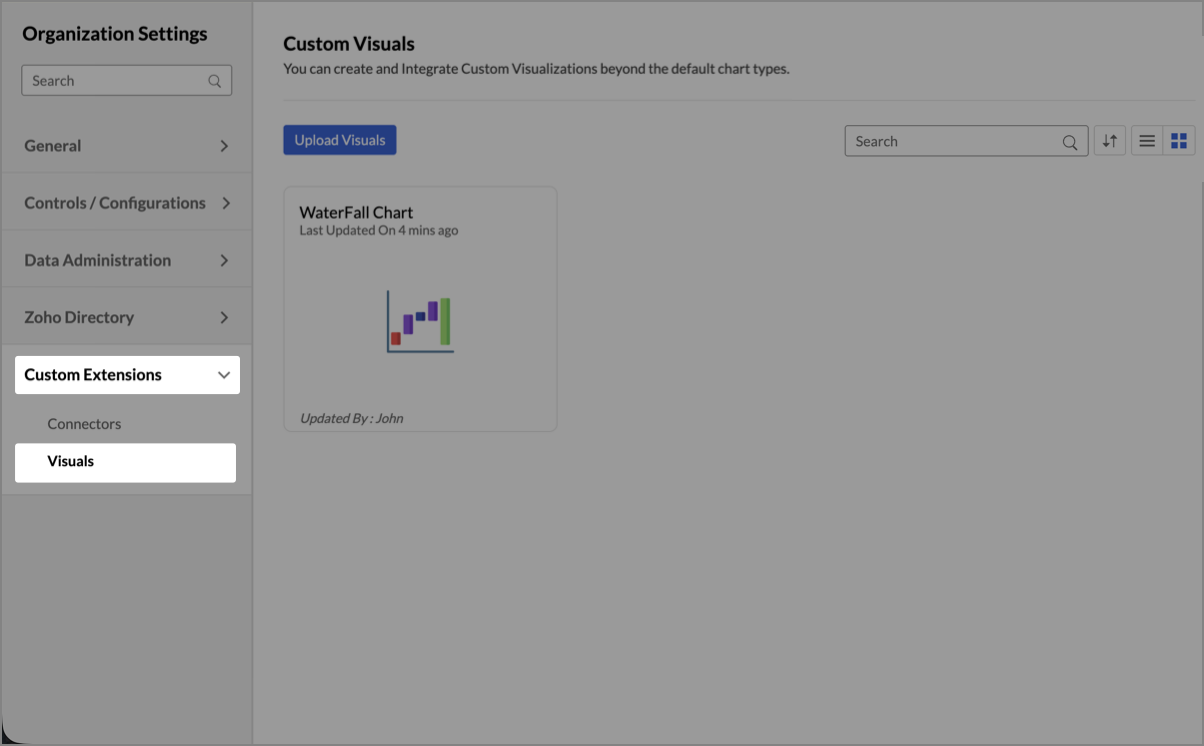Screen dimensions: 1204x746
Task: Click the sort order icon
Action: (x=1110, y=141)
